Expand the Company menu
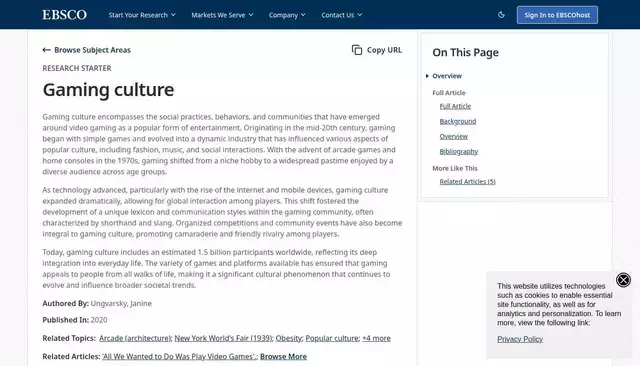 point(287,15)
